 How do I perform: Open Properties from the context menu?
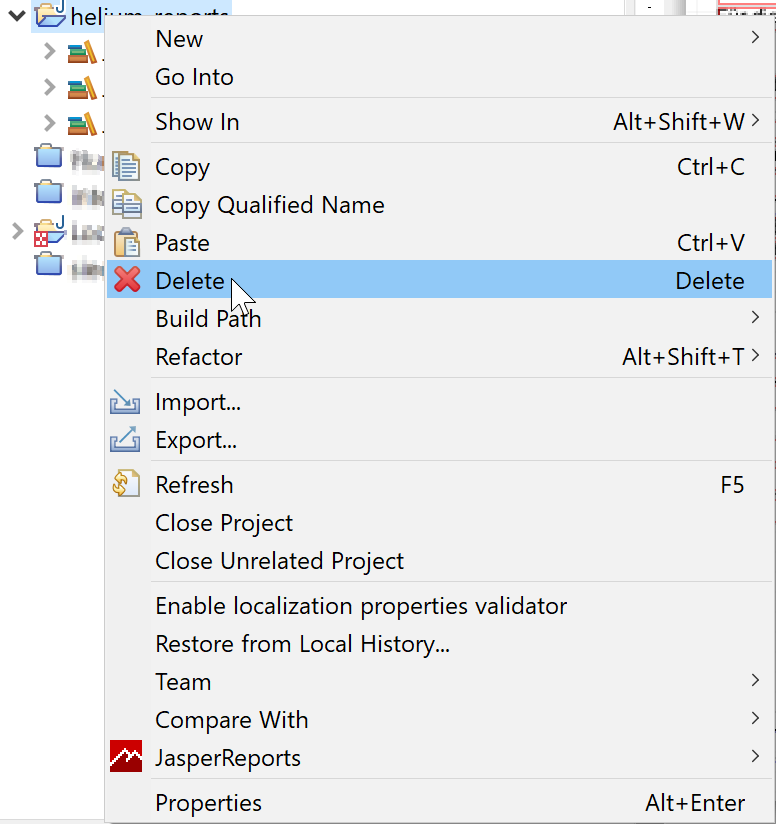coord(208,803)
